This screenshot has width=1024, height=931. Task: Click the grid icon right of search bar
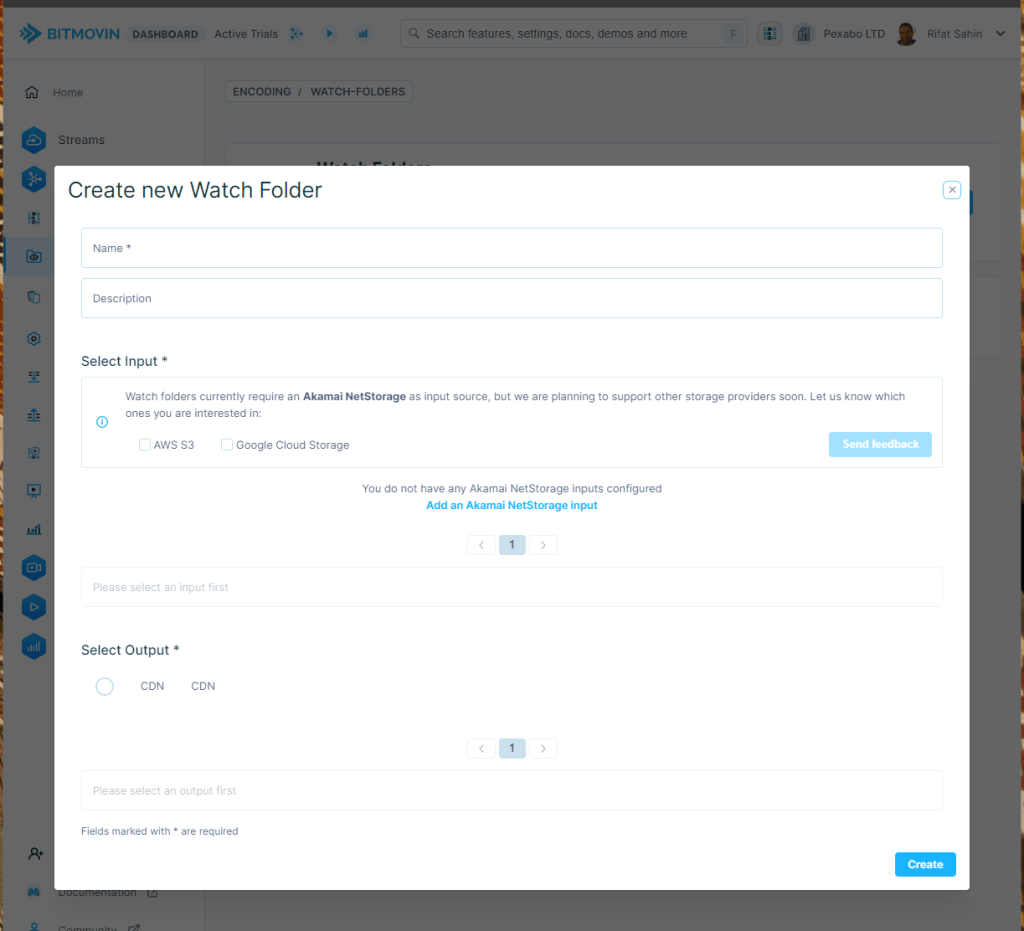point(770,33)
